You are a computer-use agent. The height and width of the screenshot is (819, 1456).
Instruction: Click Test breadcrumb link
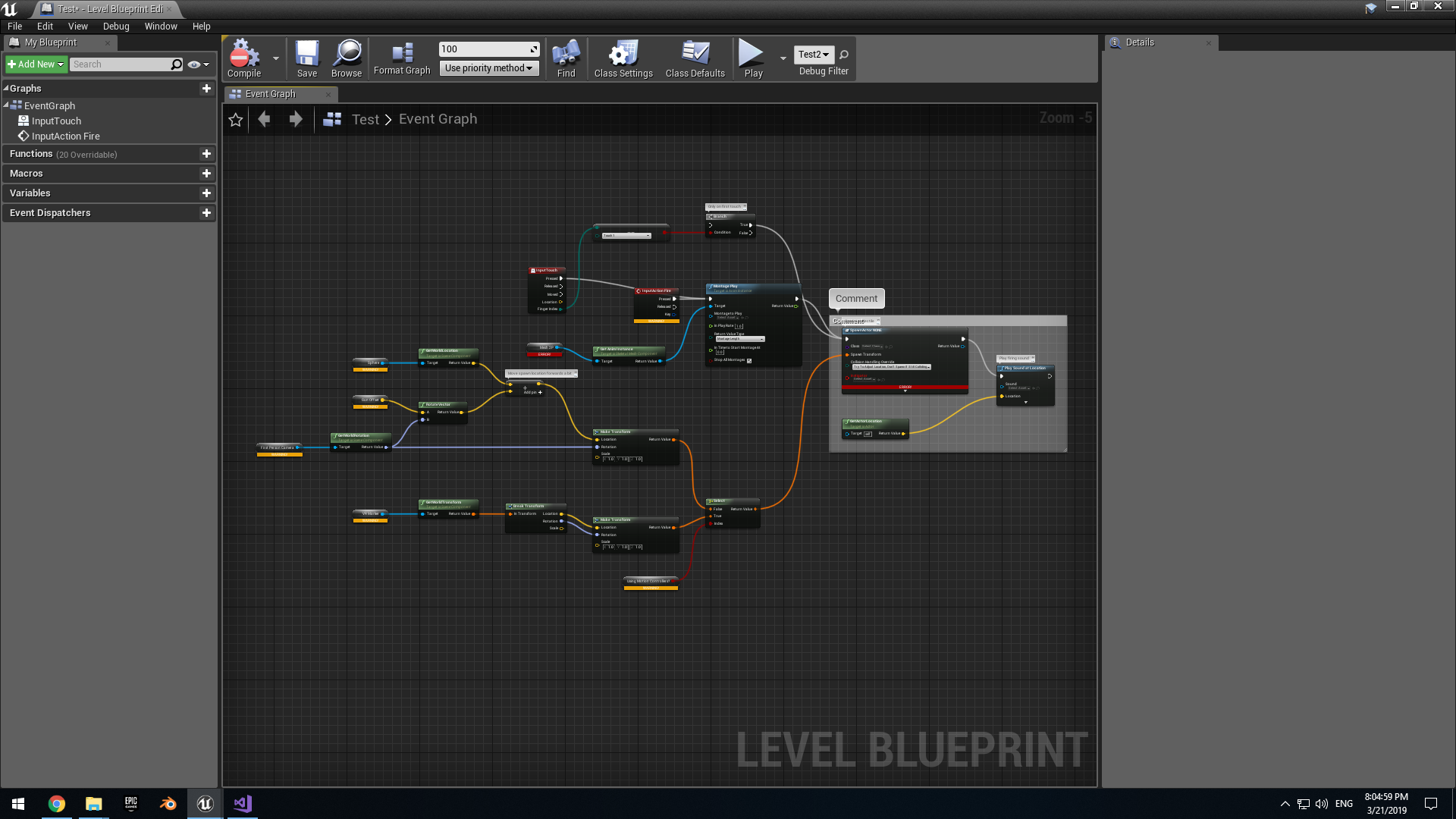coord(365,119)
